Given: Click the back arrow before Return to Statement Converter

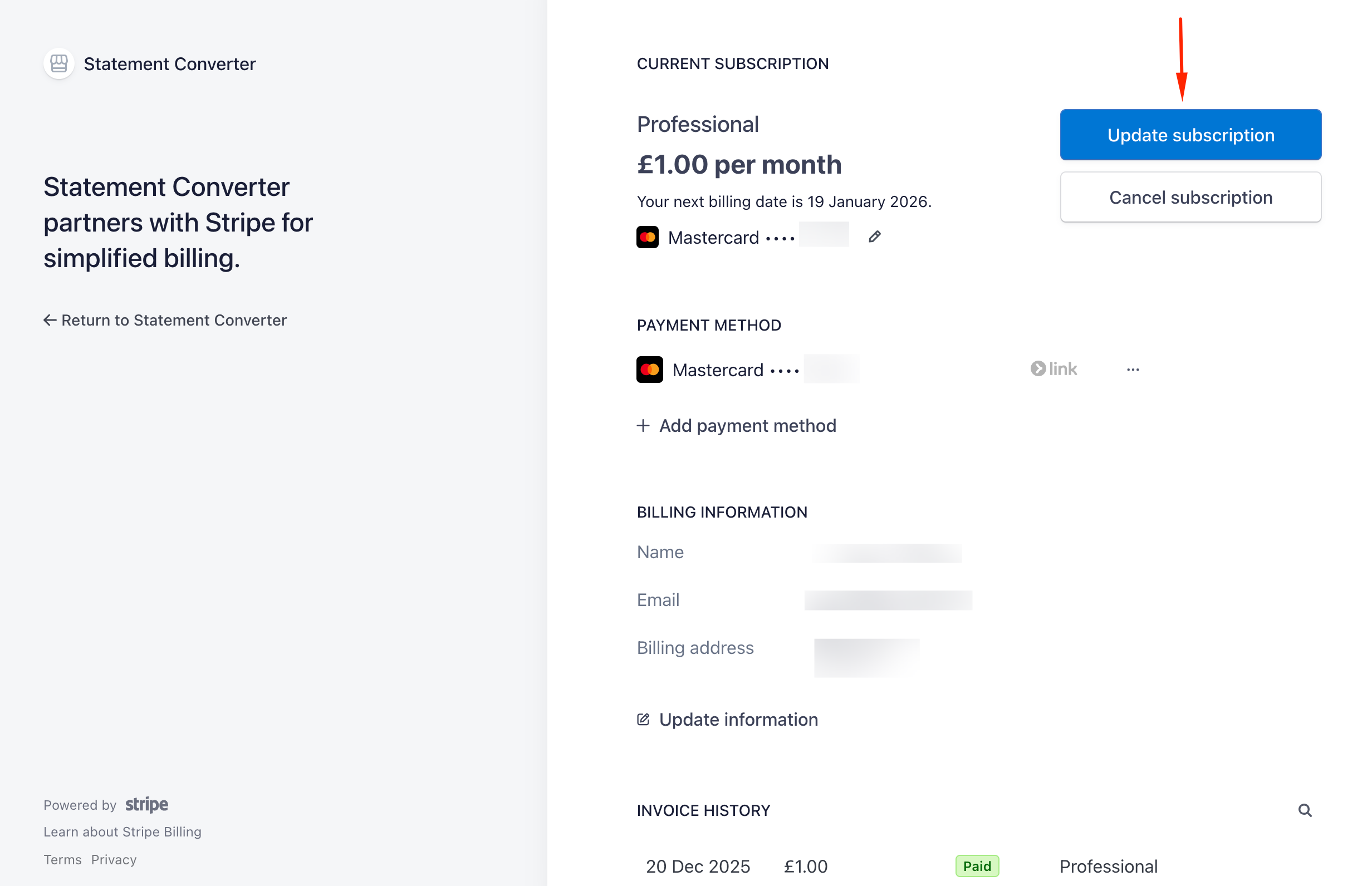Looking at the screenshot, I should [x=49, y=320].
